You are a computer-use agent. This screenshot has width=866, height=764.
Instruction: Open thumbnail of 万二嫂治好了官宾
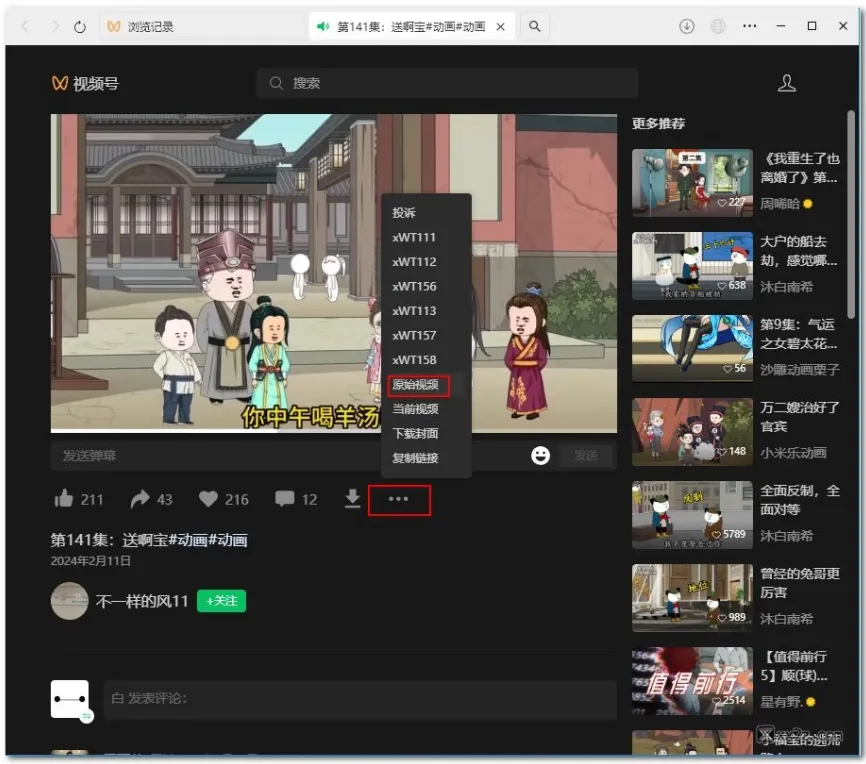coord(692,431)
